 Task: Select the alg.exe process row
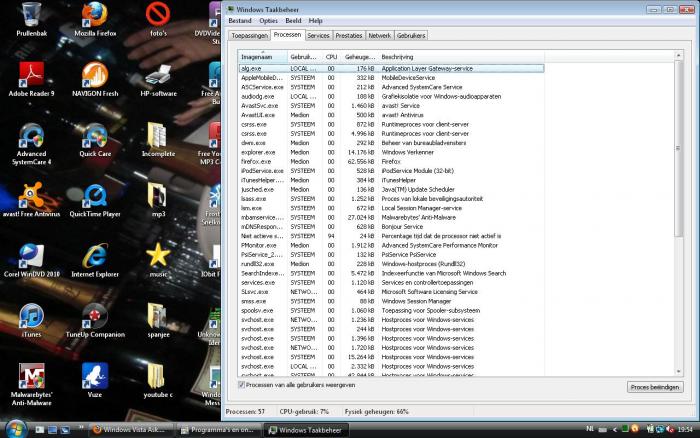[x=391, y=68]
